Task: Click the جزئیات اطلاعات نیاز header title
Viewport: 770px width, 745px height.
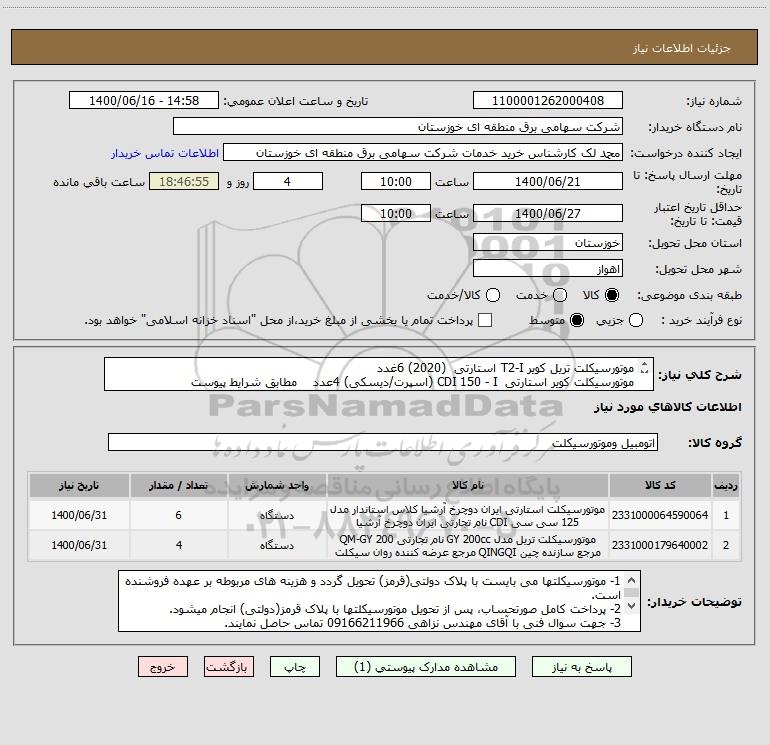Action: pos(682,48)
